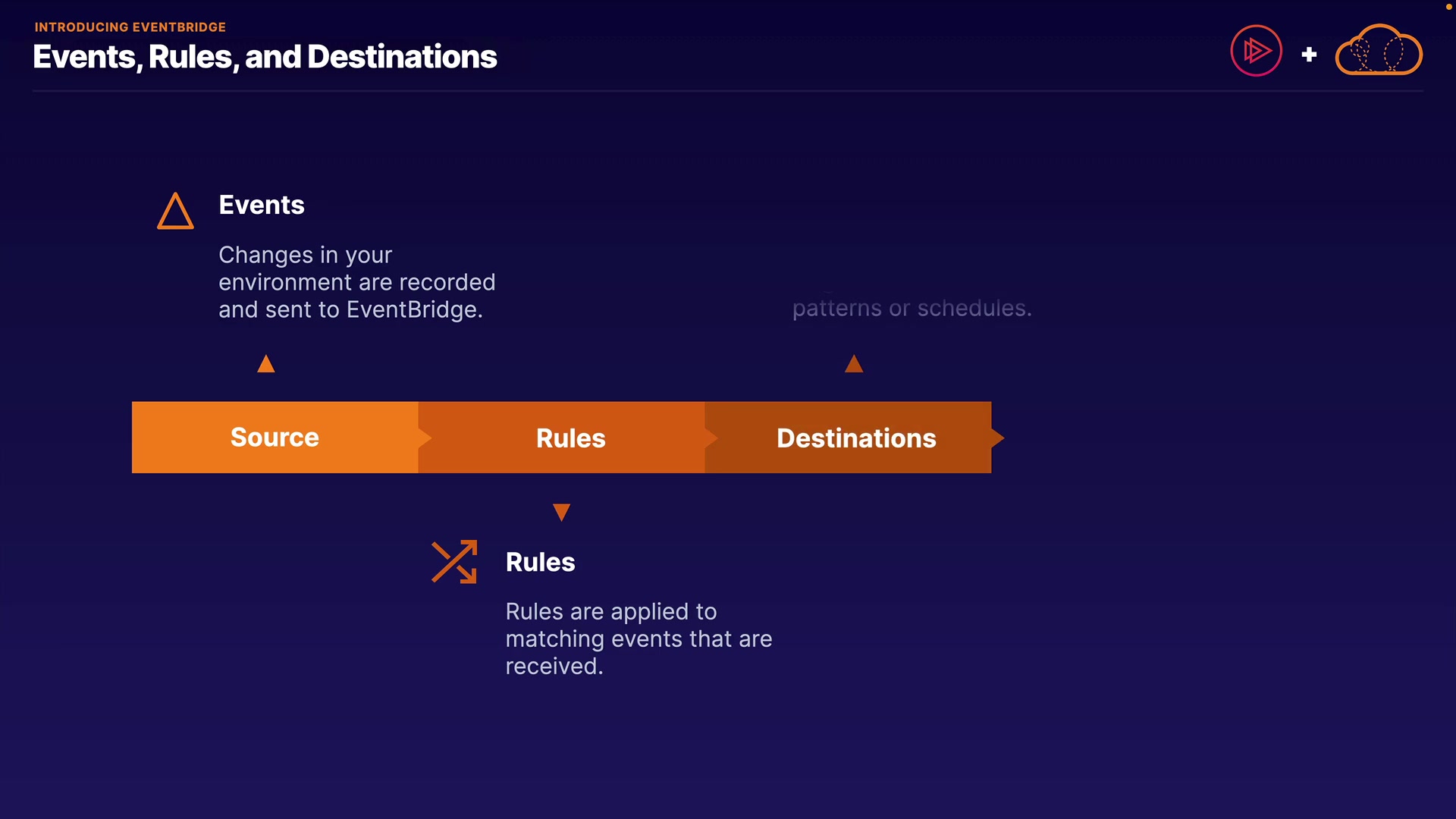Click the orange cloud logo icon
1456x819 pixels.
coord(1378,51)
